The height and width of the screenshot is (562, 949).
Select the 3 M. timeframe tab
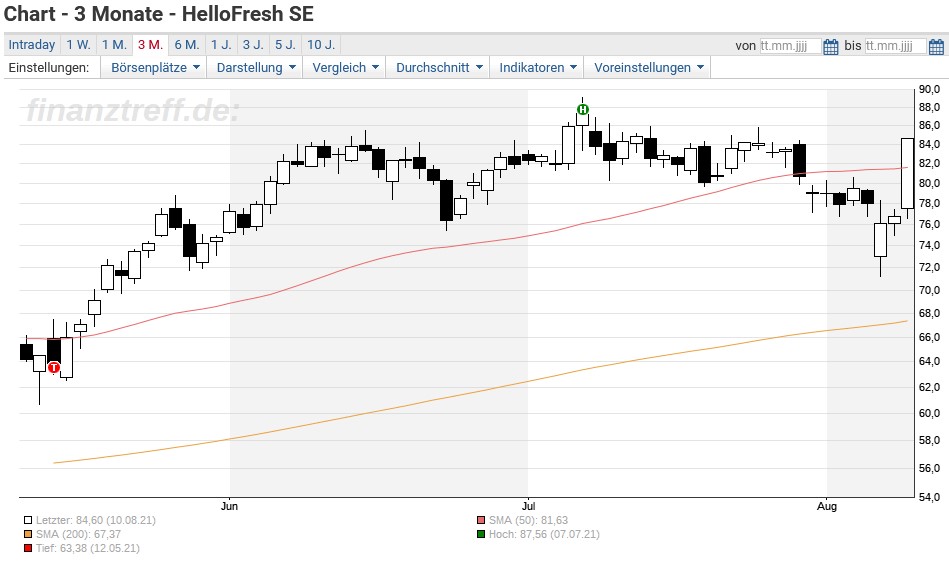[150, 45]
